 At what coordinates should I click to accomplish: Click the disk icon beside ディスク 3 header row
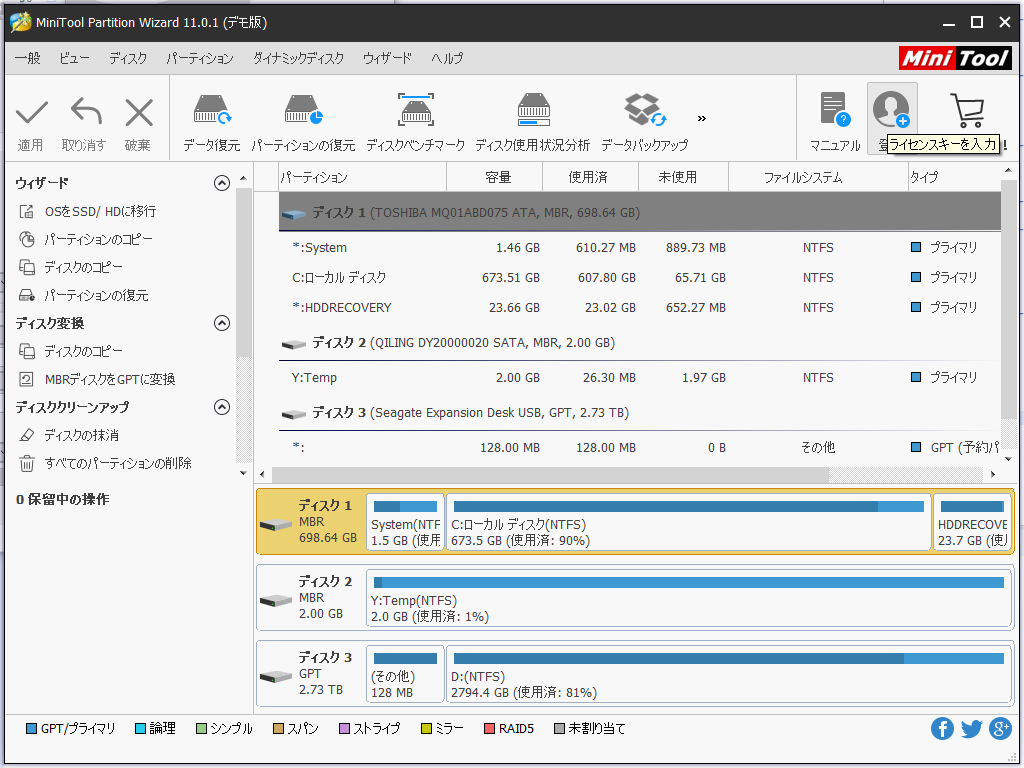293,414
